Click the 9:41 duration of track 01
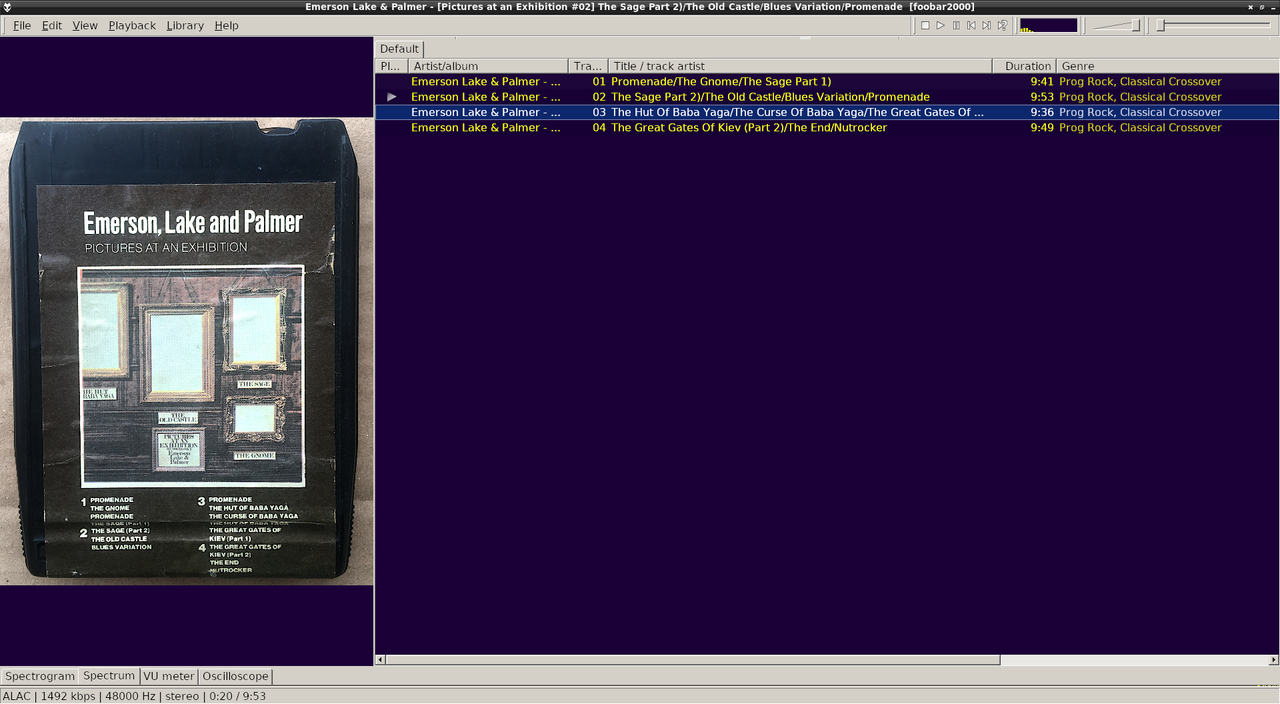This screenshot has width=1280, height=704. tap(1042, 81)
